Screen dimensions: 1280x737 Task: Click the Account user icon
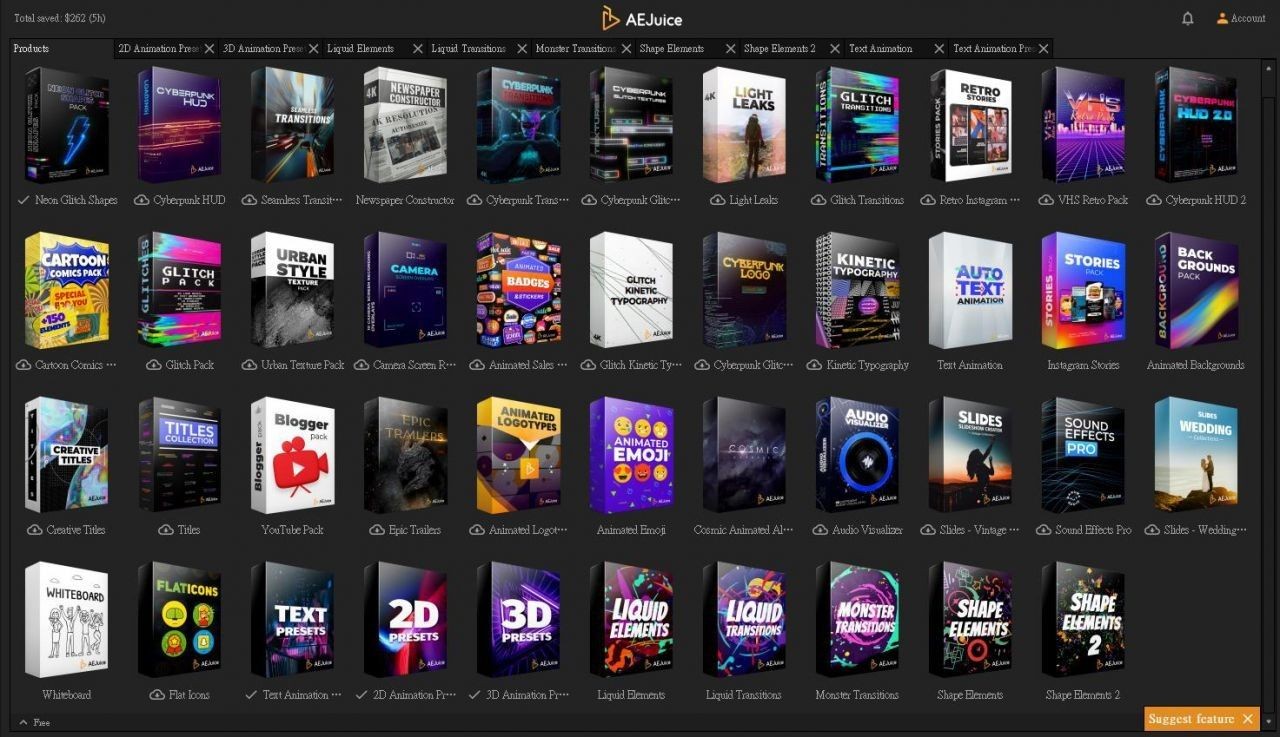pyautogui.click(x=1222, y=18)
